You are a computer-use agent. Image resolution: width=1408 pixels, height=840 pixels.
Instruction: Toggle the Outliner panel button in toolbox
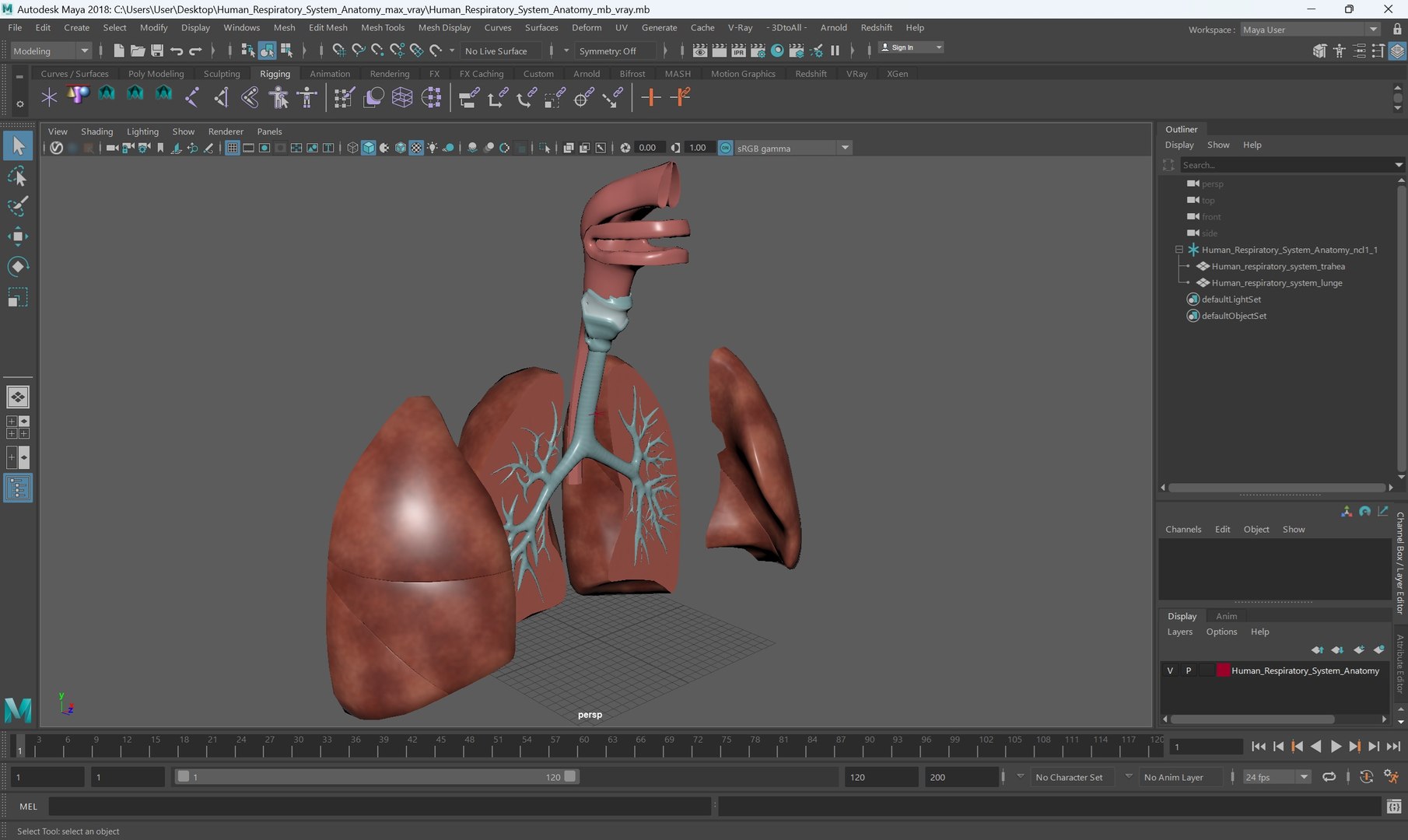tap(17, 488)
